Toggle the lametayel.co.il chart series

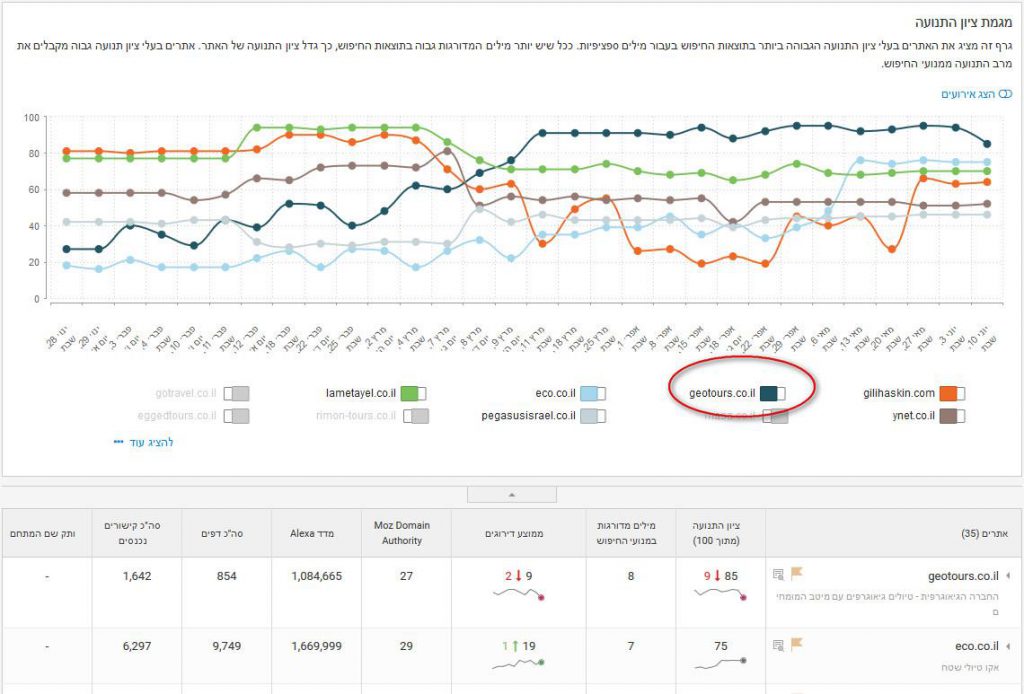pos(413,393)
